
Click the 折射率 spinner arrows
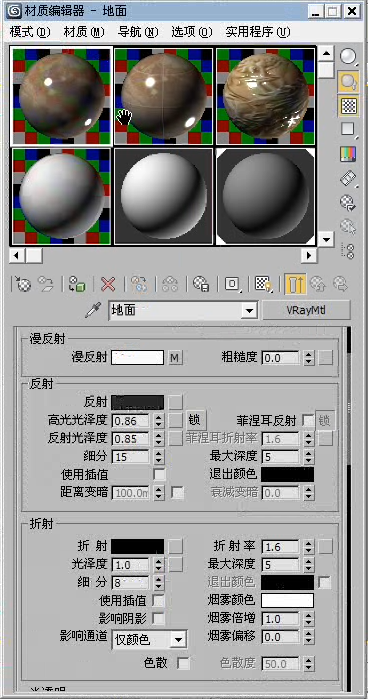(308, 547)
